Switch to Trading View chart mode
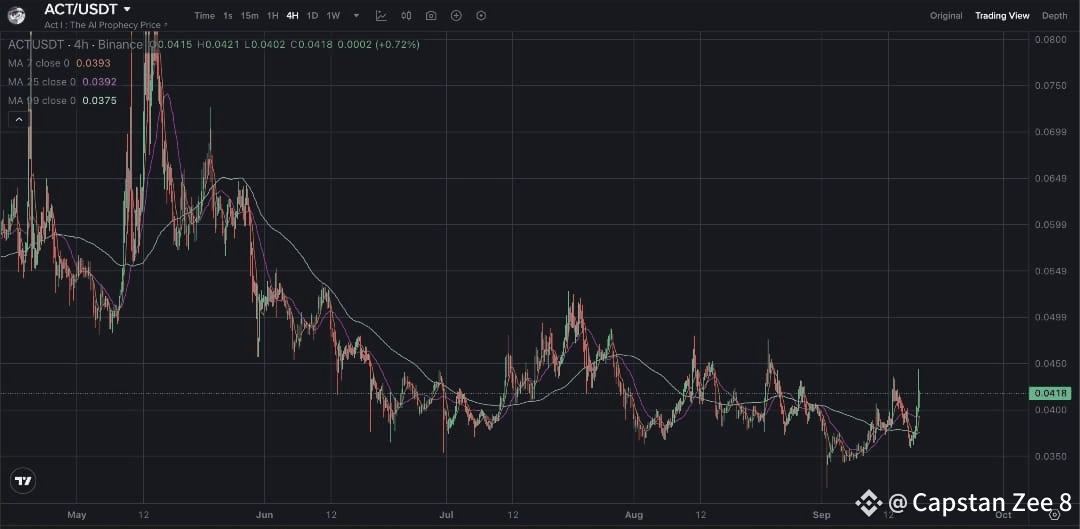Image resolution: width=1080 pixels, height=529 pixels. (1002, 15)
